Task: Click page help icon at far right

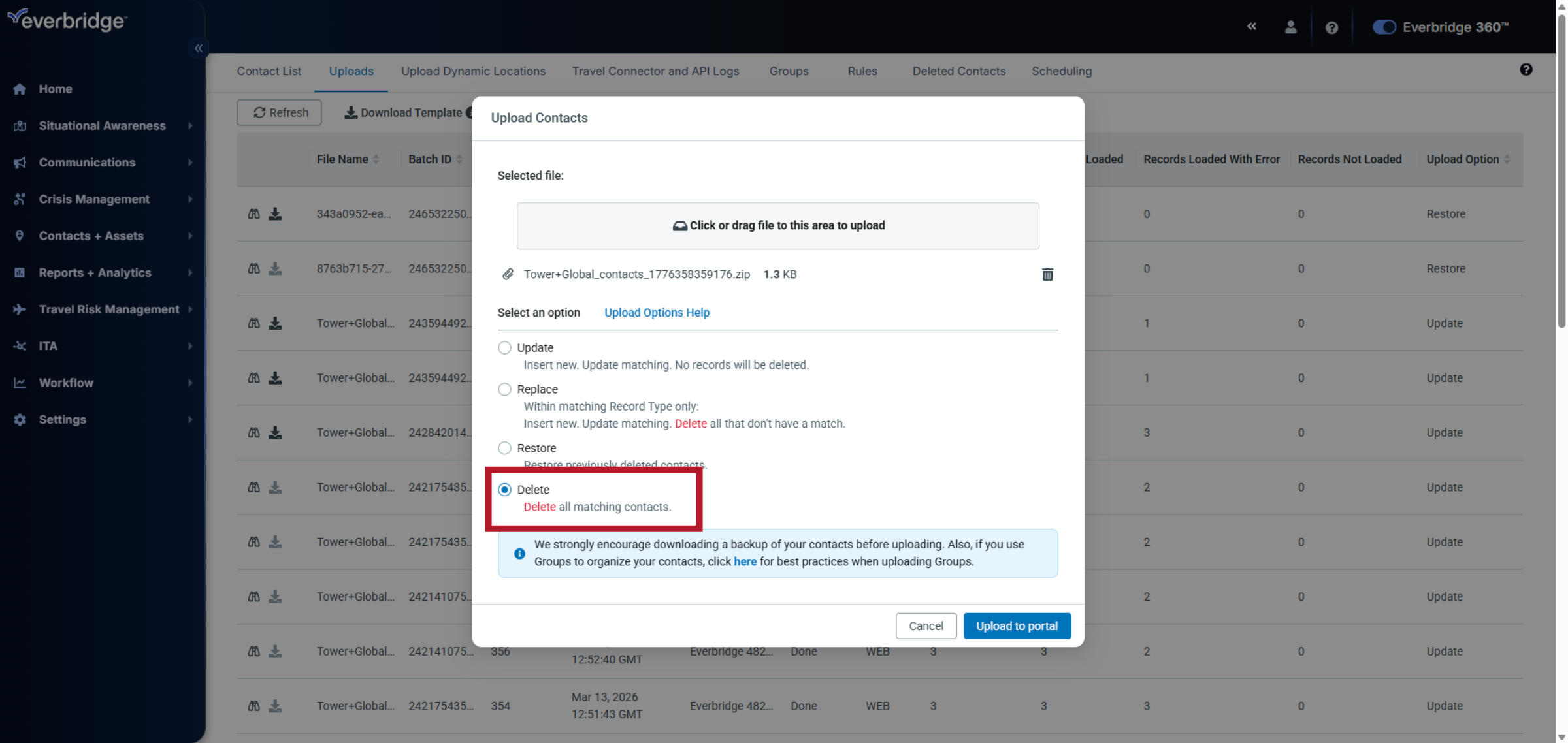Action: (x=1526, y=70)
